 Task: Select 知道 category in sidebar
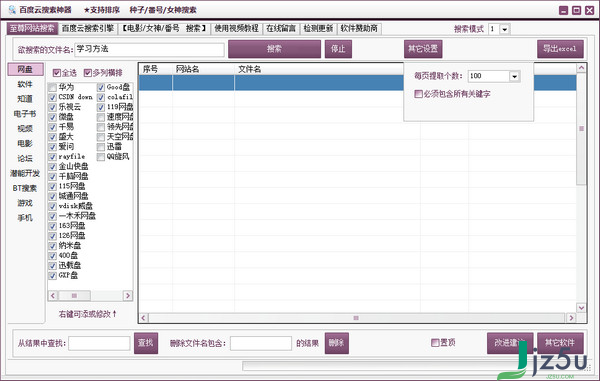click(x=25, y=99)
